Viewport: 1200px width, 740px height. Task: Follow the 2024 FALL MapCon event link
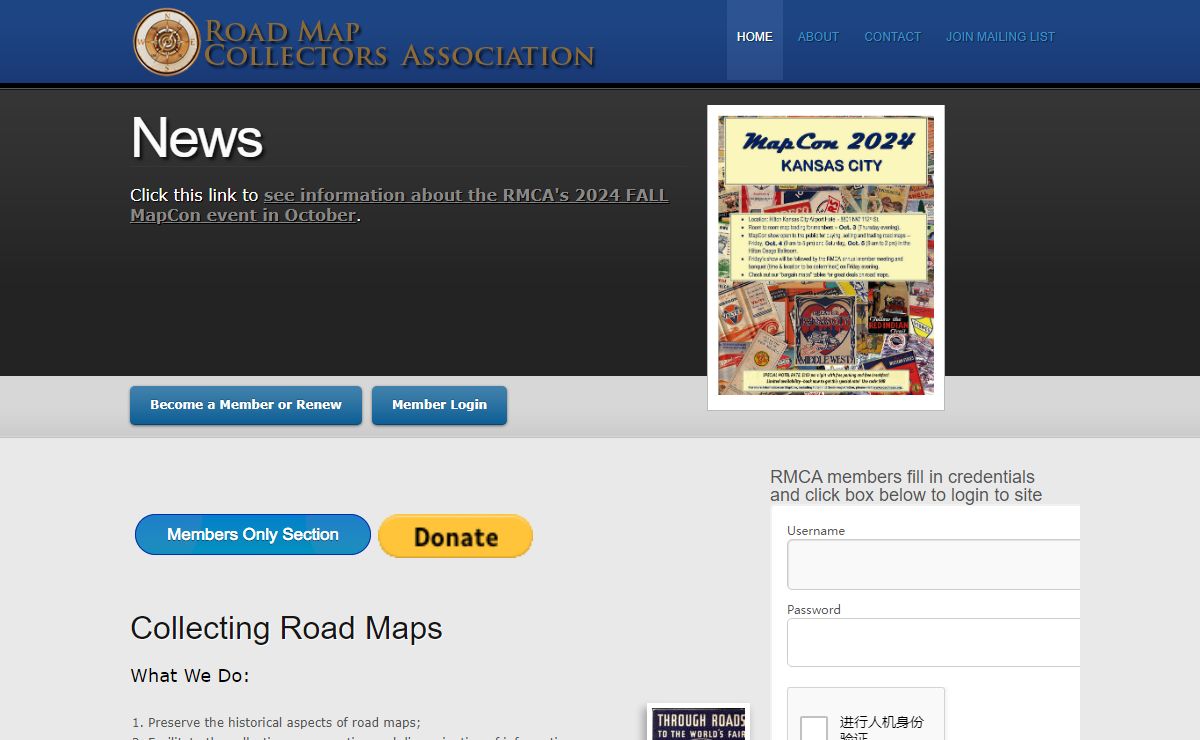[399, 205]
